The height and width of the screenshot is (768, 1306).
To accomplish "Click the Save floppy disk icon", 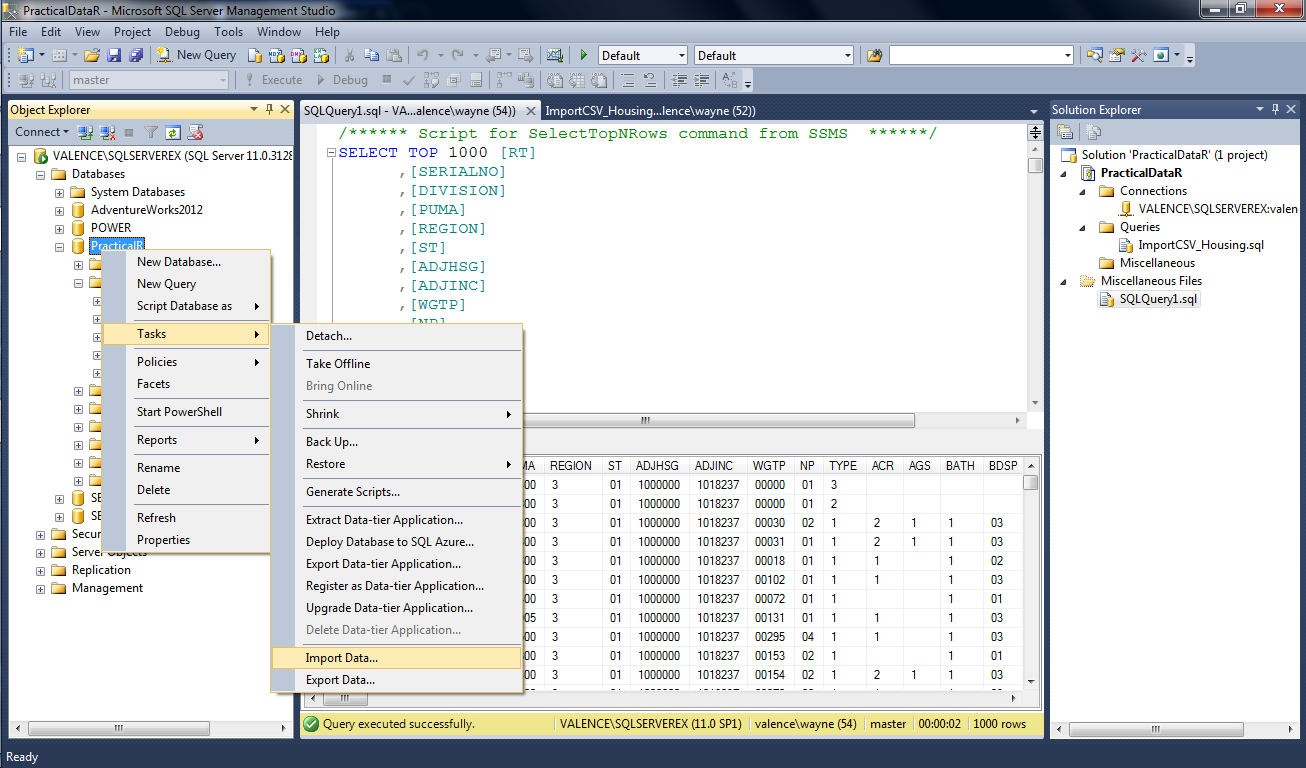I will (114, 55).
